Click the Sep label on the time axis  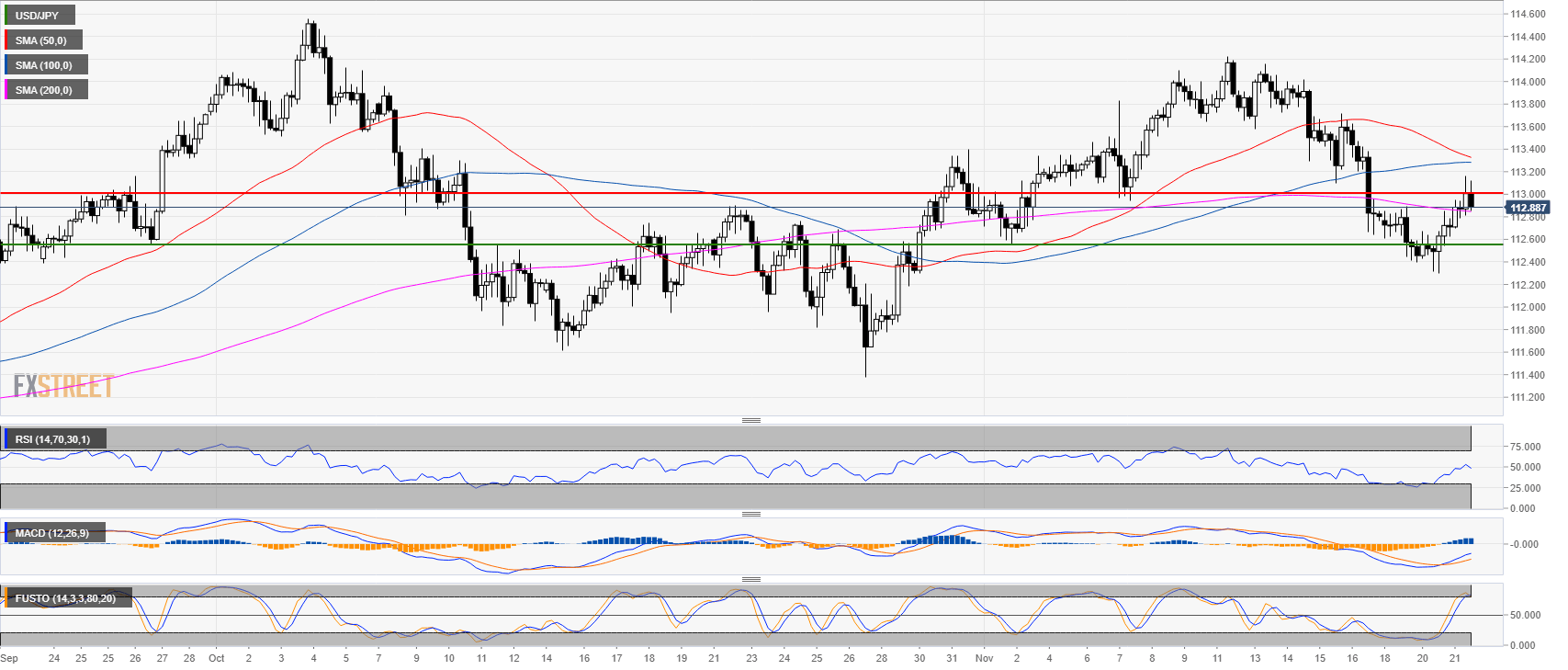click(9, 658)
